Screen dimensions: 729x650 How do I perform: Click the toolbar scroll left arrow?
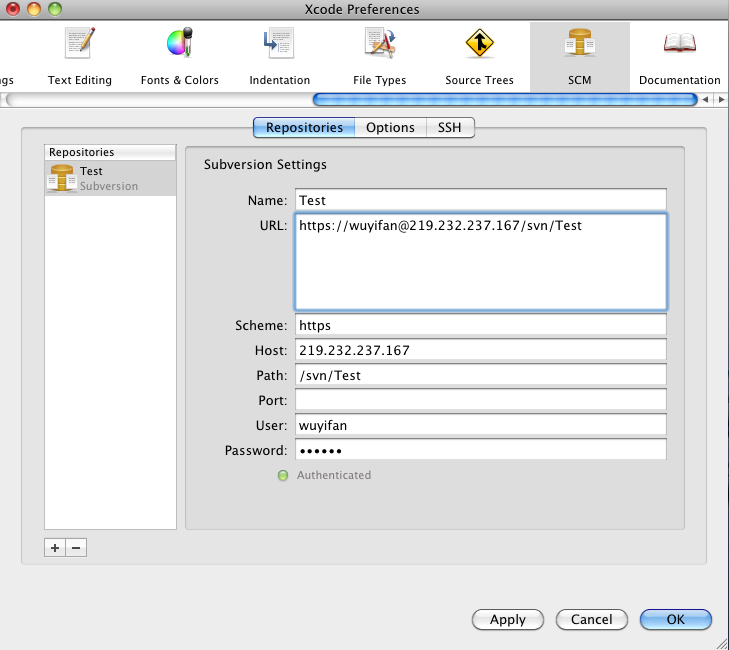(705, 99)
